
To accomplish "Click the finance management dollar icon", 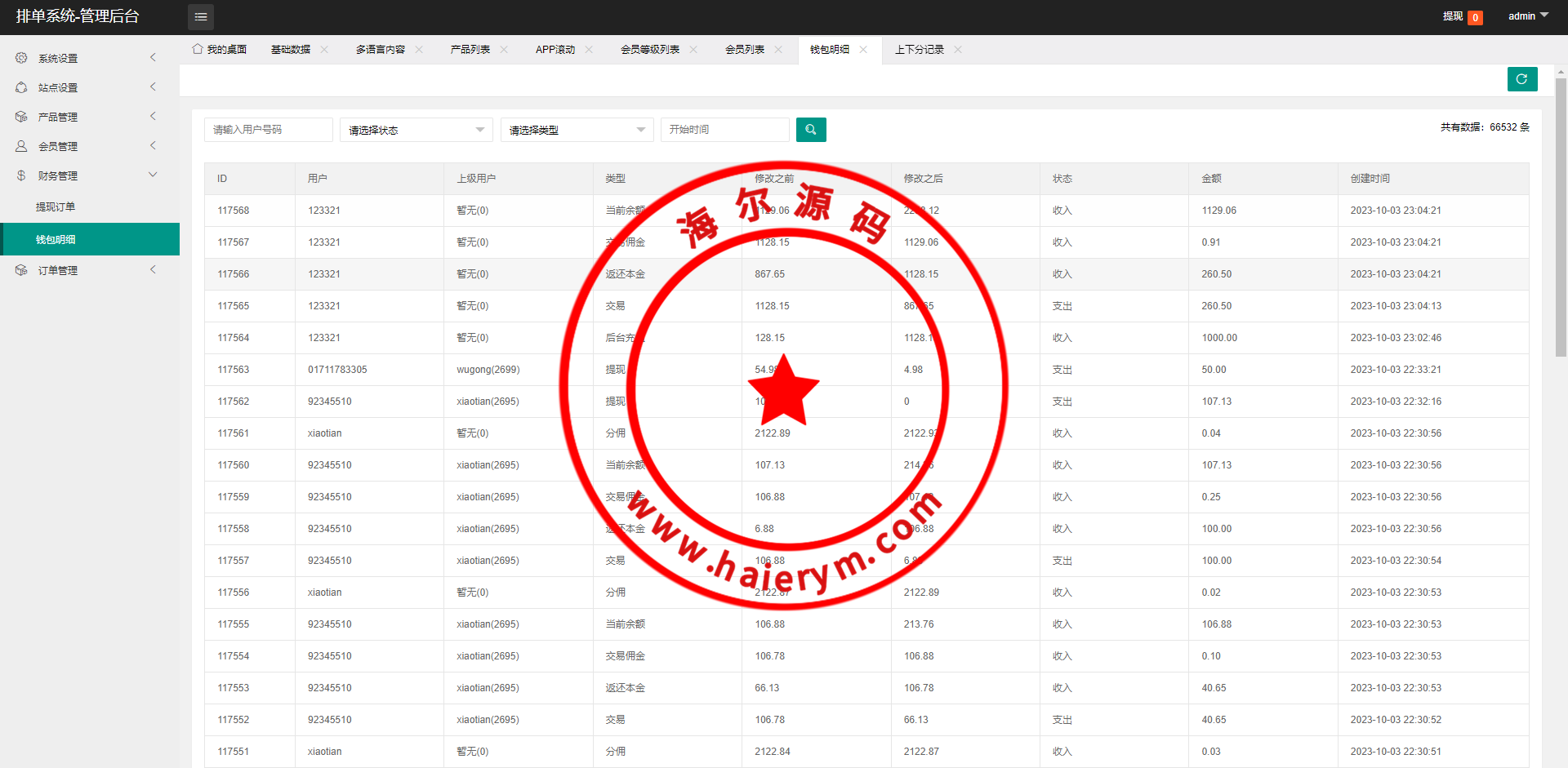I will tap(21, 175).
